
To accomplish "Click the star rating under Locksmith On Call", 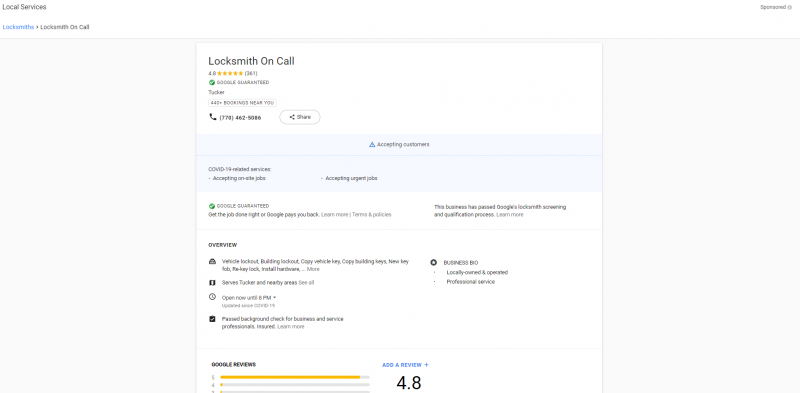I will click(x=230, y=73).
